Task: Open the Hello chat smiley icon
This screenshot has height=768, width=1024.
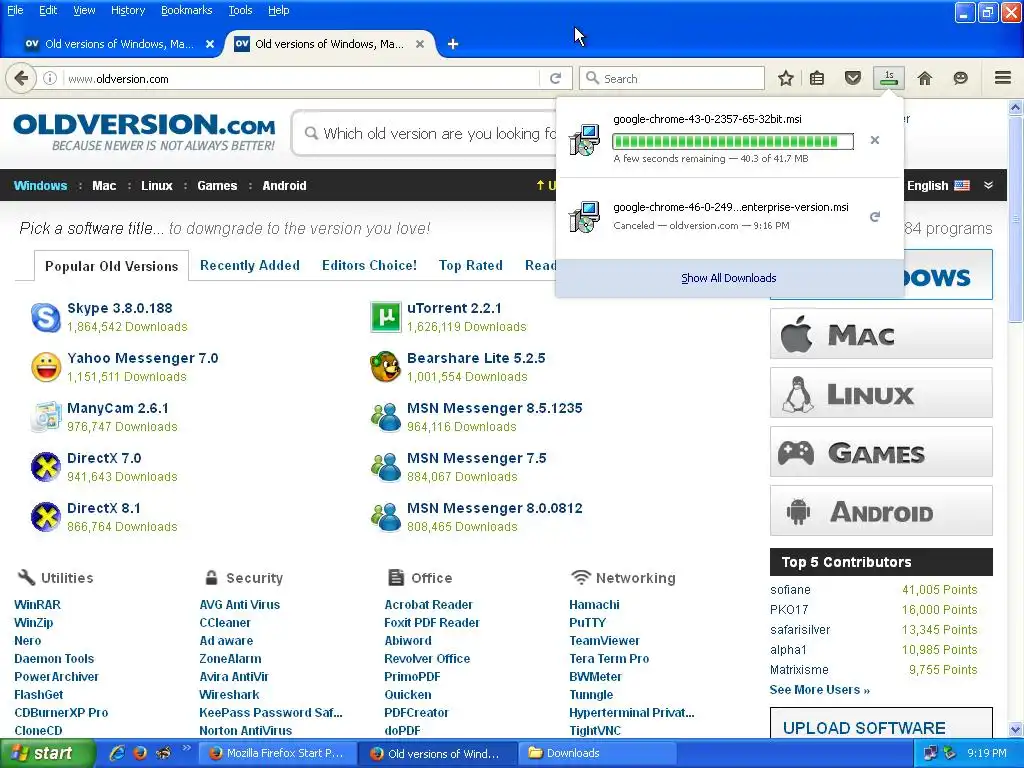Action: 960,78
